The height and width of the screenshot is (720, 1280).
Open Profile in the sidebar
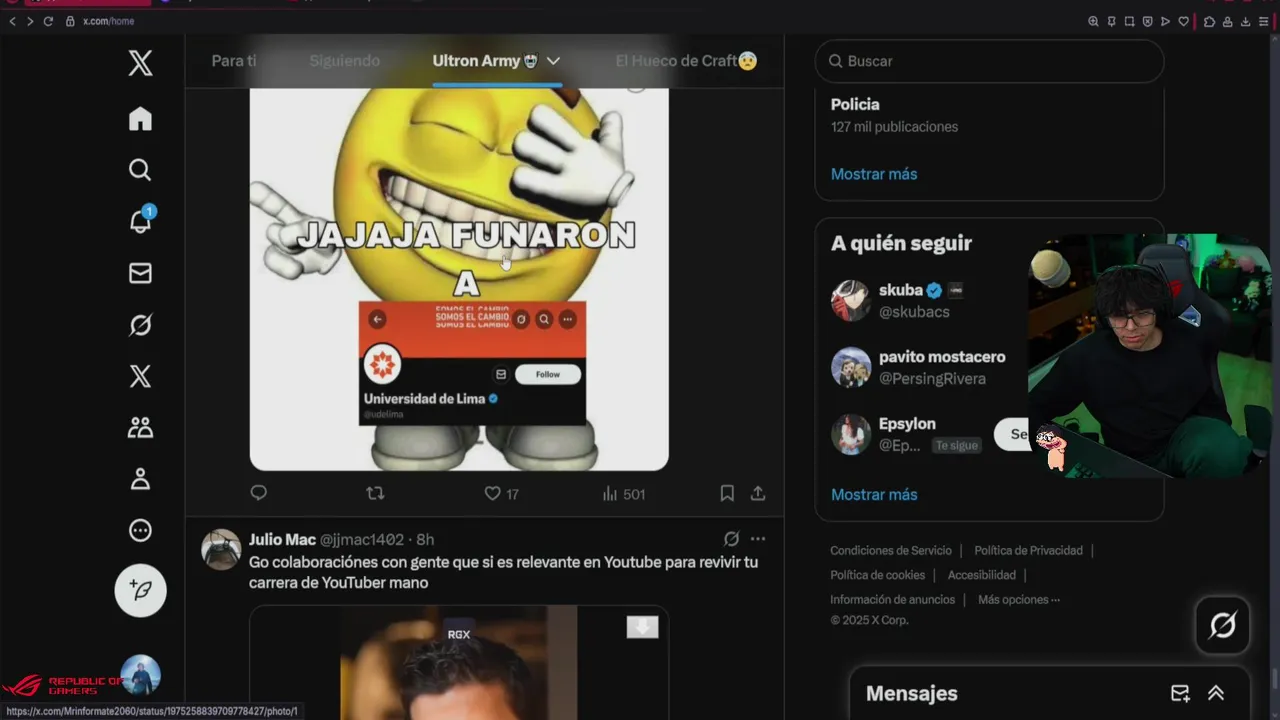coord(140,479)
